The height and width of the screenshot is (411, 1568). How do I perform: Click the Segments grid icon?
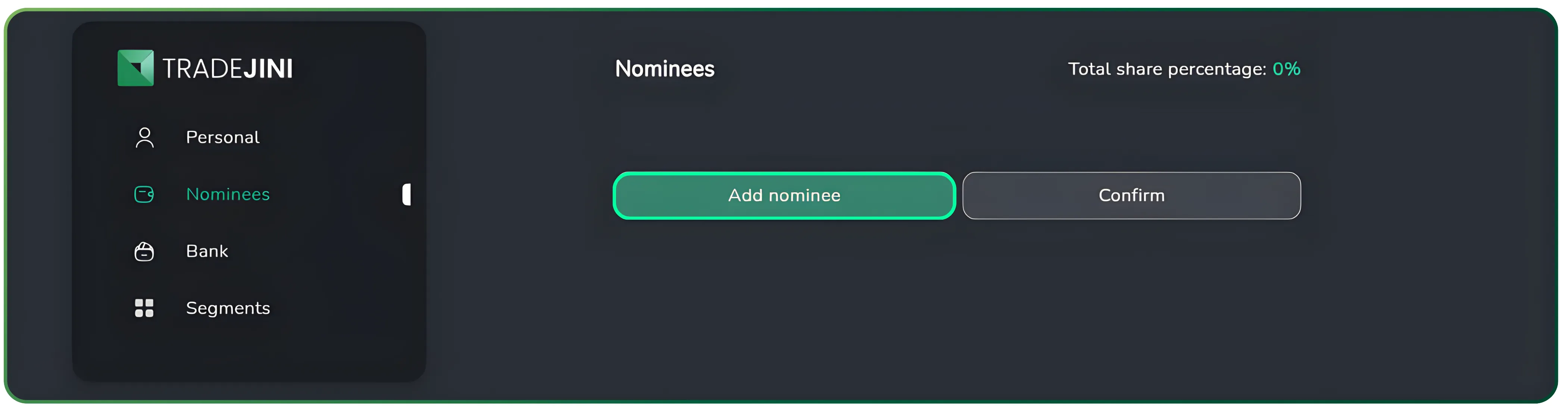(144, 308)
